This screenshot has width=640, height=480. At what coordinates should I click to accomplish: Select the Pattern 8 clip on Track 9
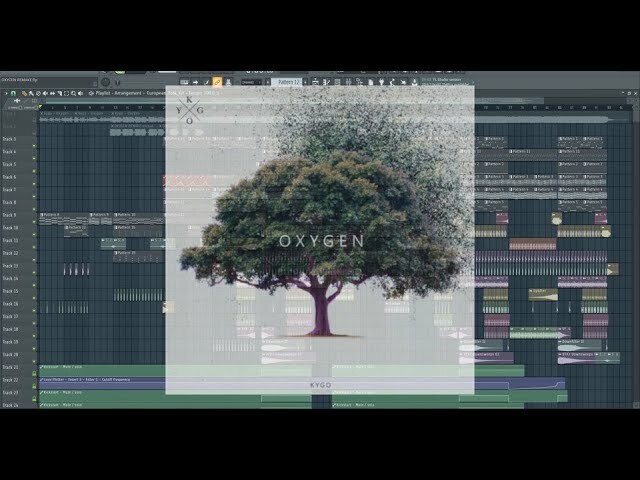point(64,218)
